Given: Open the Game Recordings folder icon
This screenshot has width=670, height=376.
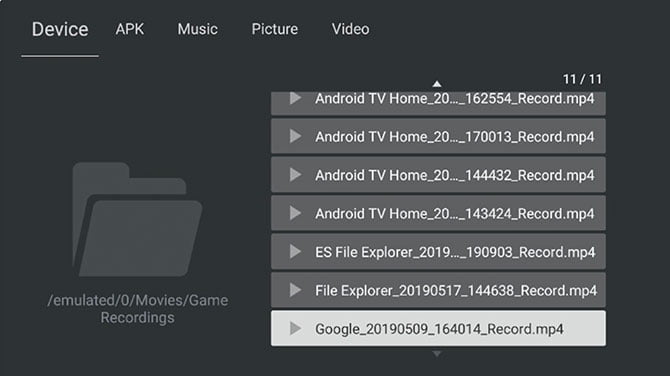Looking at the screenshot, I should point(137,219).
